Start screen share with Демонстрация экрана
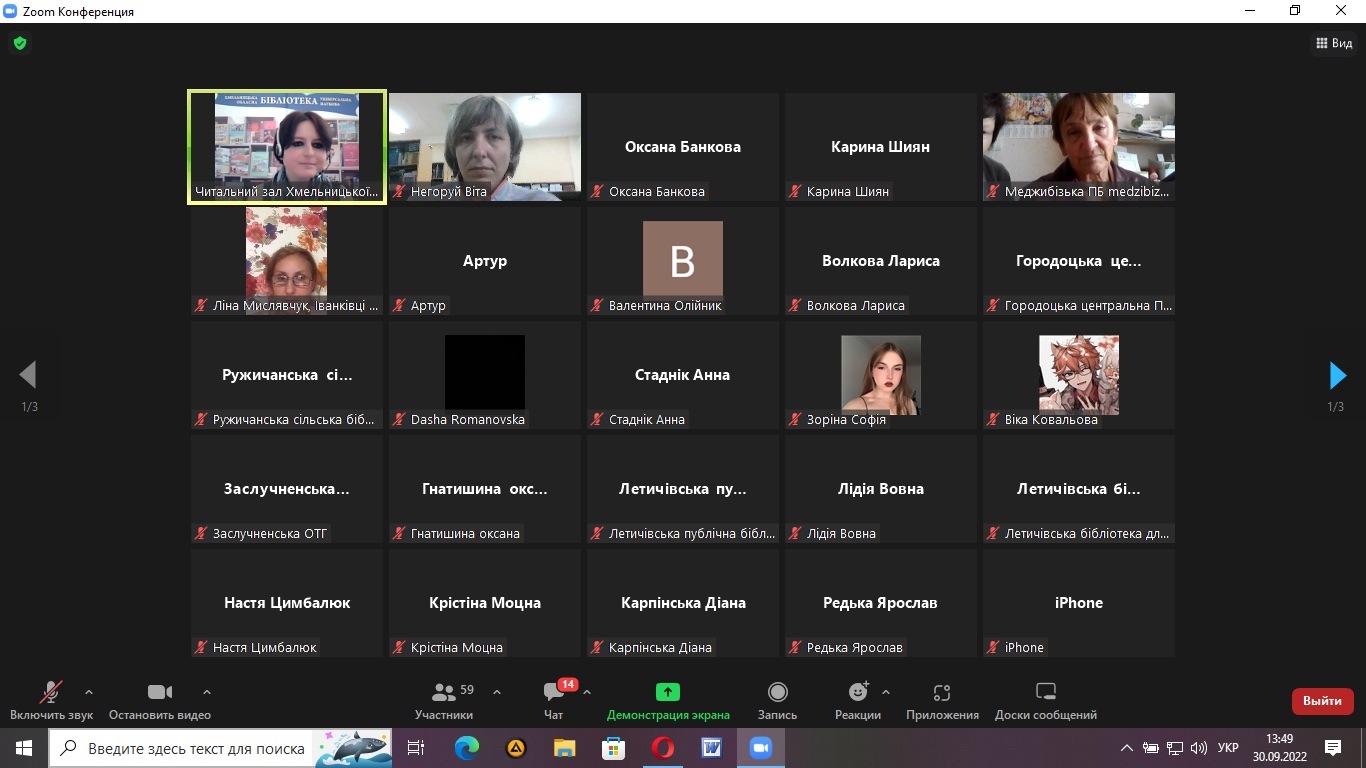Screen dimensions: 1366x768 [x=668, y=699]
